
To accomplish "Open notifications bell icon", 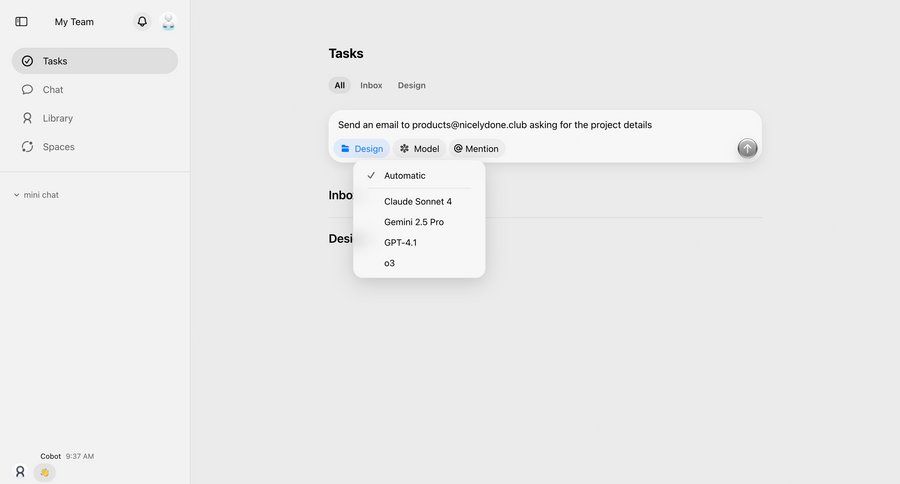I will pos(142,22).
